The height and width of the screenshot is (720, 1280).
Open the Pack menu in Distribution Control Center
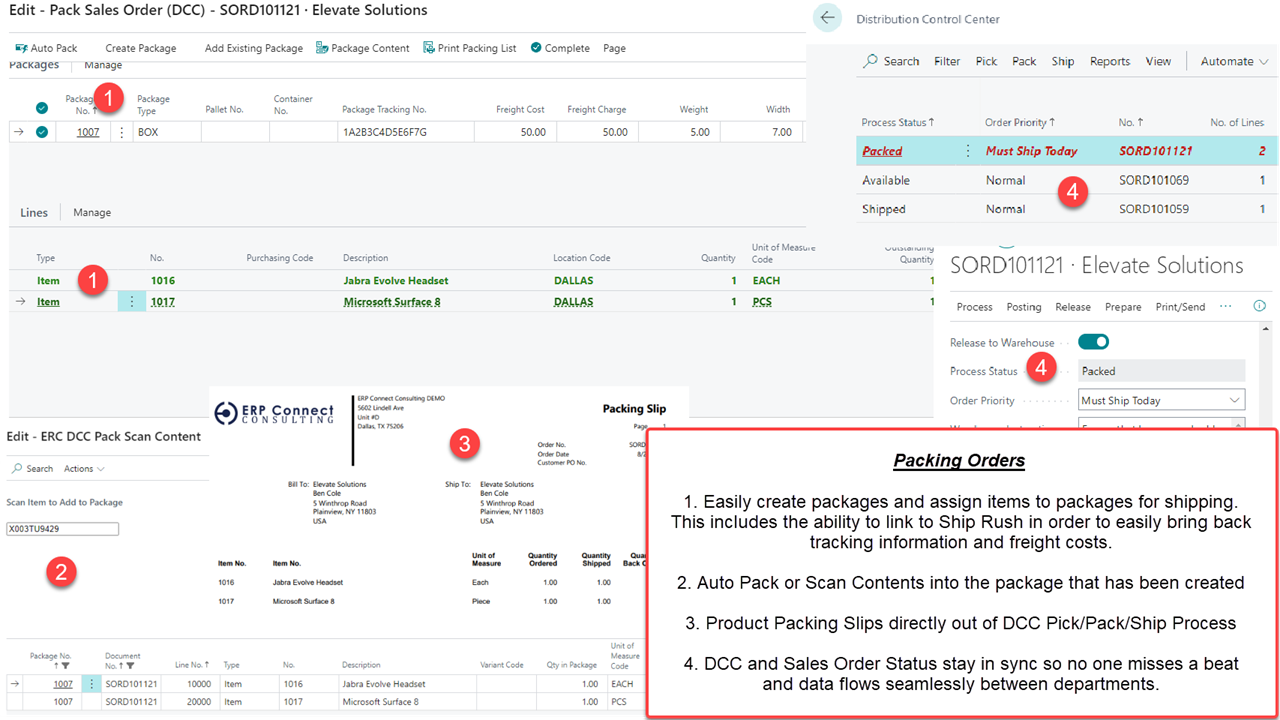click(1024, 61)
